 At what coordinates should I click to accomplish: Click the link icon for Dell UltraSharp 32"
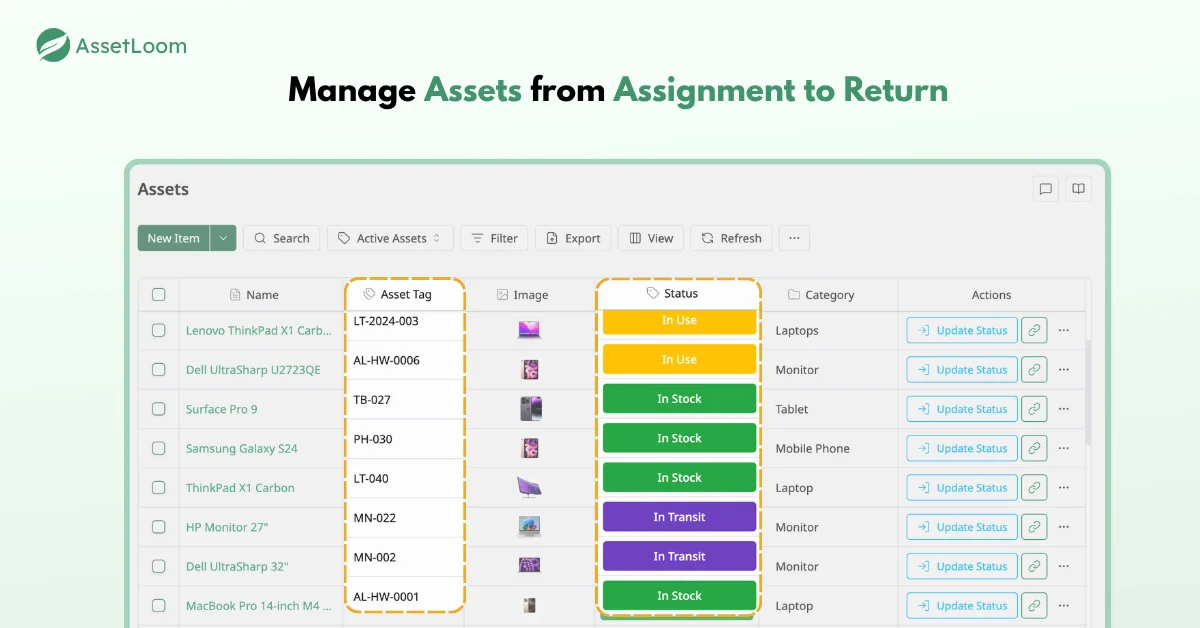pyautogui.click(x=1034, y=566)
